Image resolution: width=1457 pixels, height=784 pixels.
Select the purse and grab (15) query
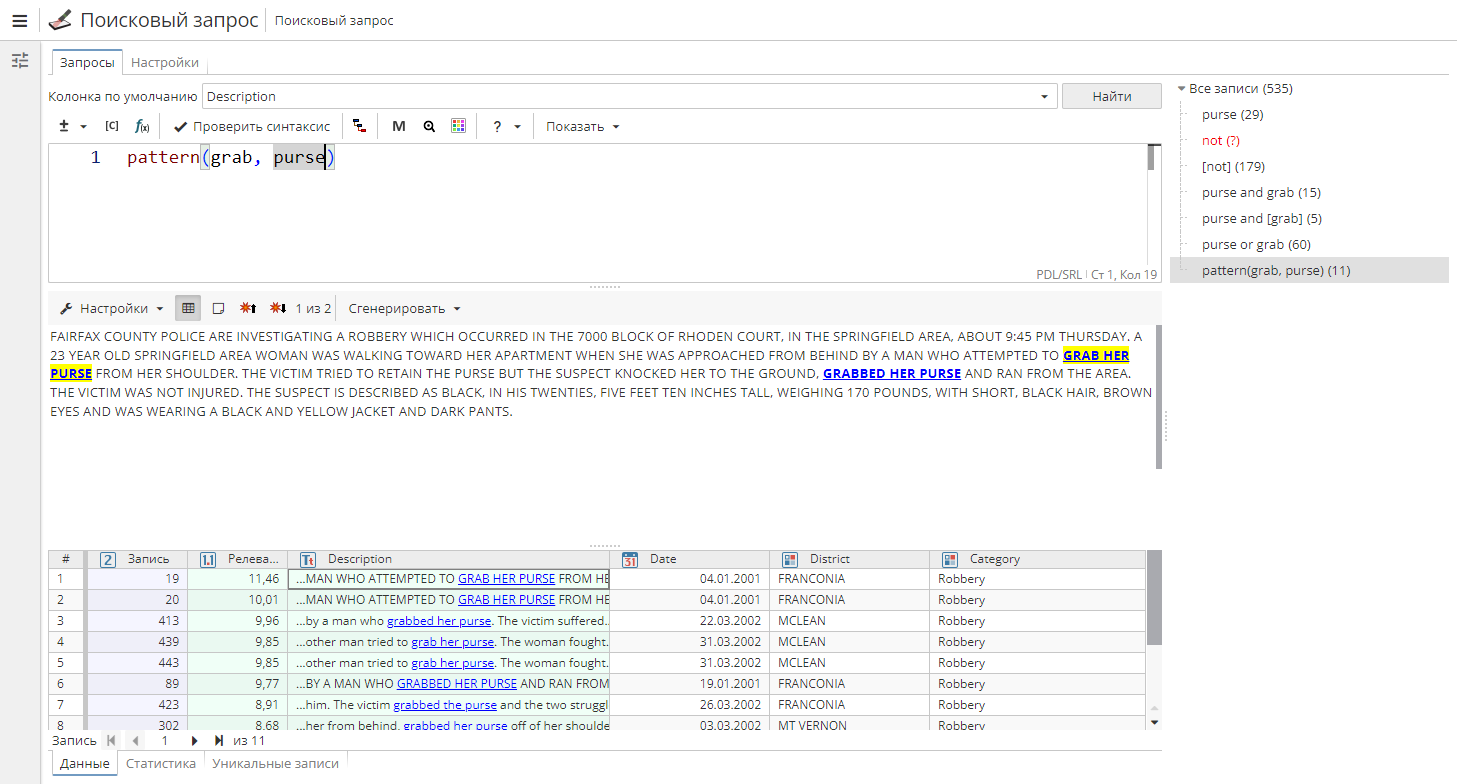pos(1261,193)
